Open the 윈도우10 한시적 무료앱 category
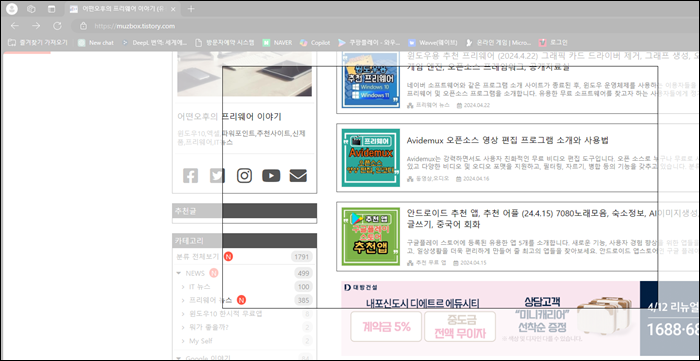The height and width of the screenshot is (361, 700). pos(226,314)
